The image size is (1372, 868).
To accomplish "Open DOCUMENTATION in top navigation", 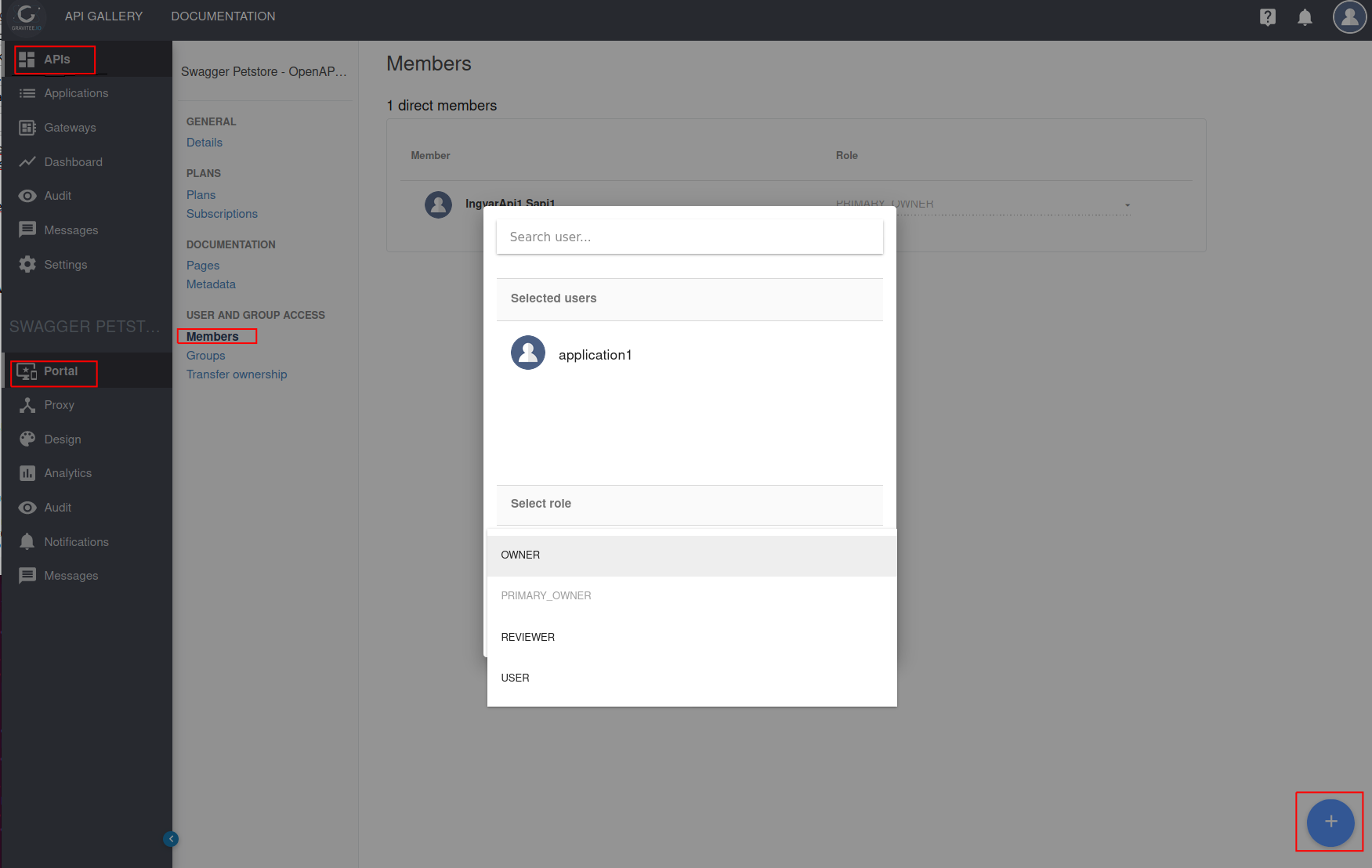I will click(x=223, y=16).
